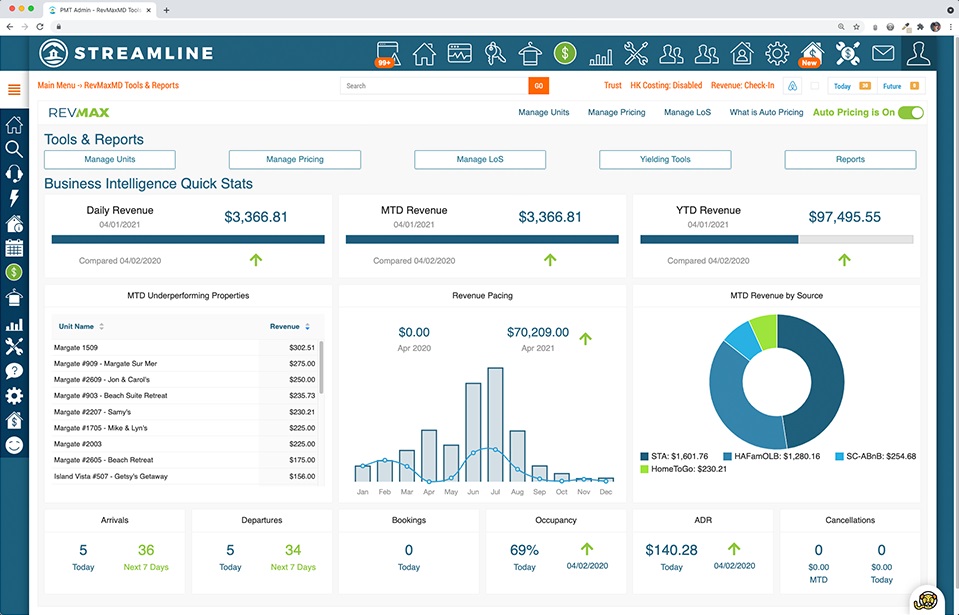
Task: Click inside the Search input field
Action: click(x=430, y=86)
